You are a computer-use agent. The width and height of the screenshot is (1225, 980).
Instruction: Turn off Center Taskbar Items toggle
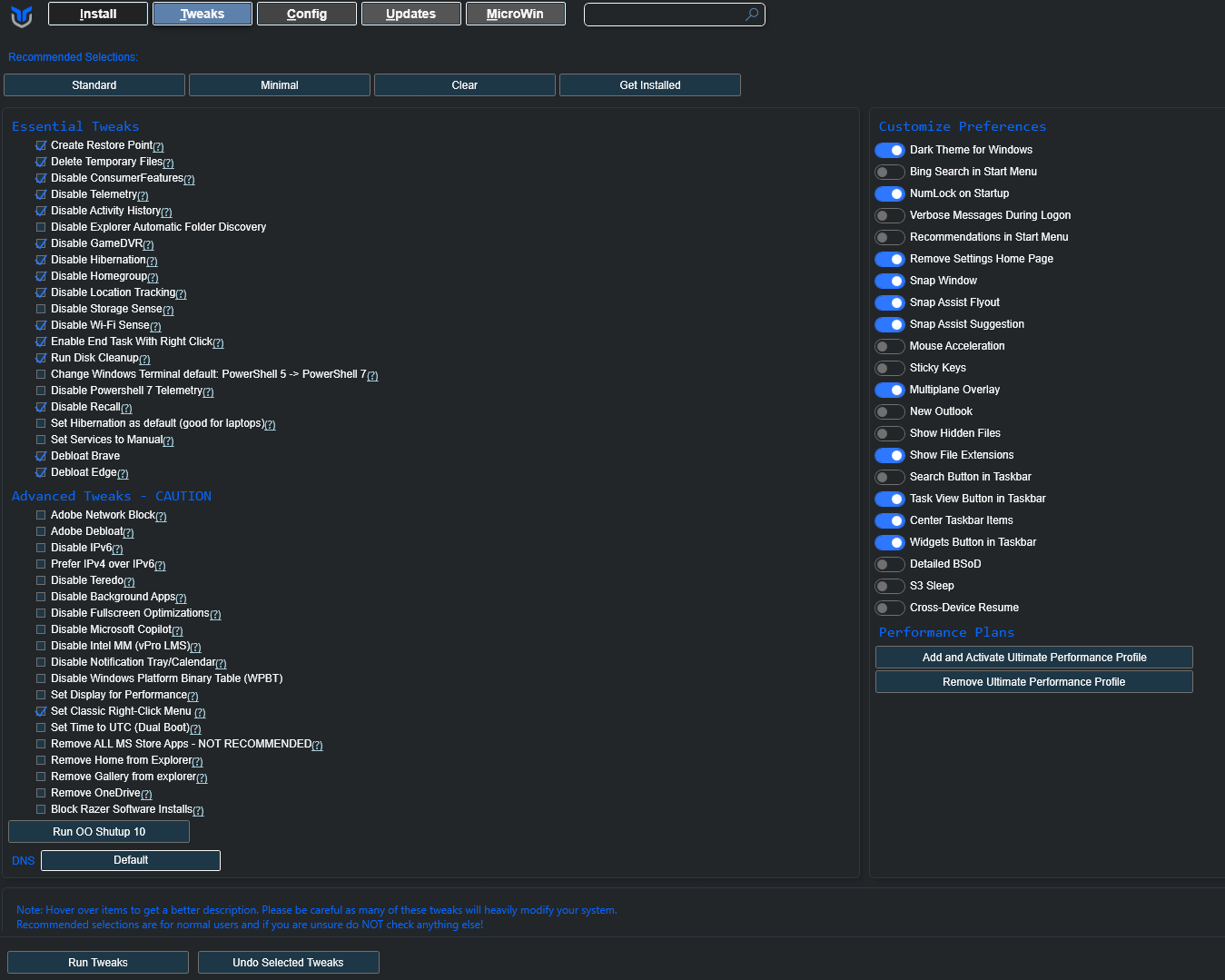point(890,520)
